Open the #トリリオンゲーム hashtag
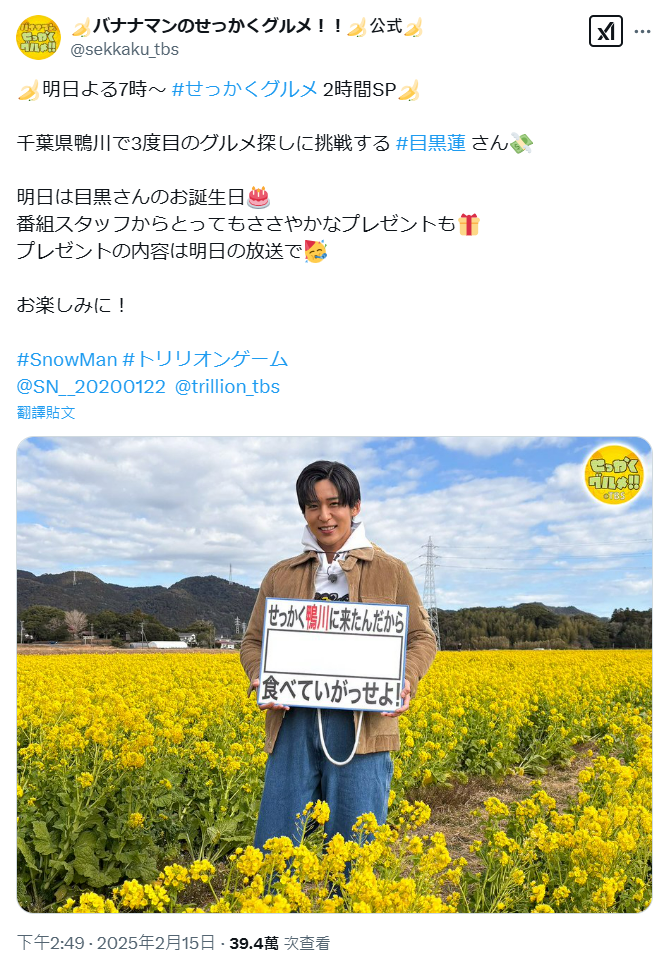Screen dimensions: 666x962 205,360
